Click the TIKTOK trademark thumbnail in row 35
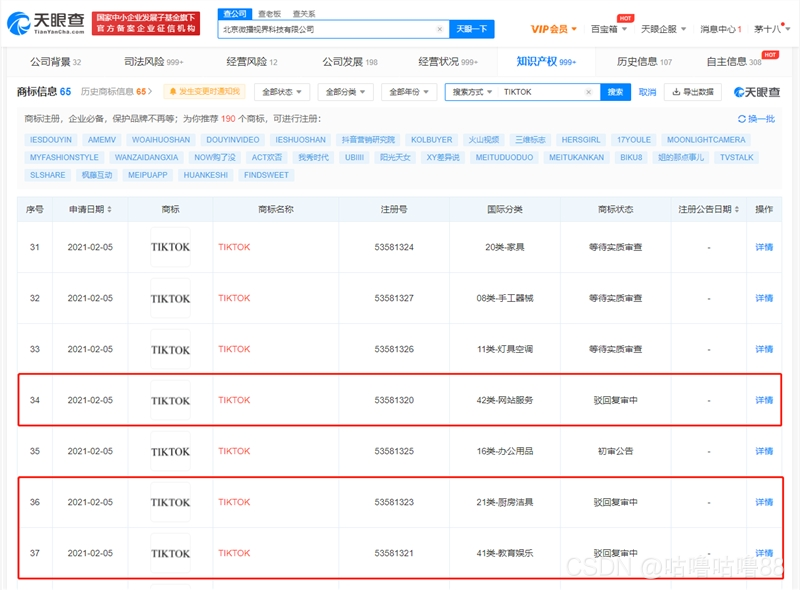 point(170,451)
